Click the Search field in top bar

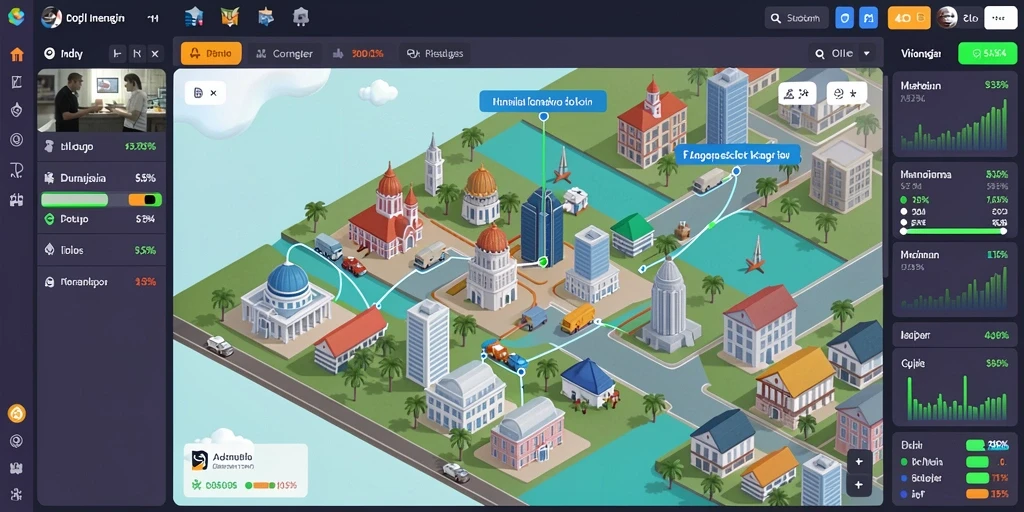pos(796,18)
